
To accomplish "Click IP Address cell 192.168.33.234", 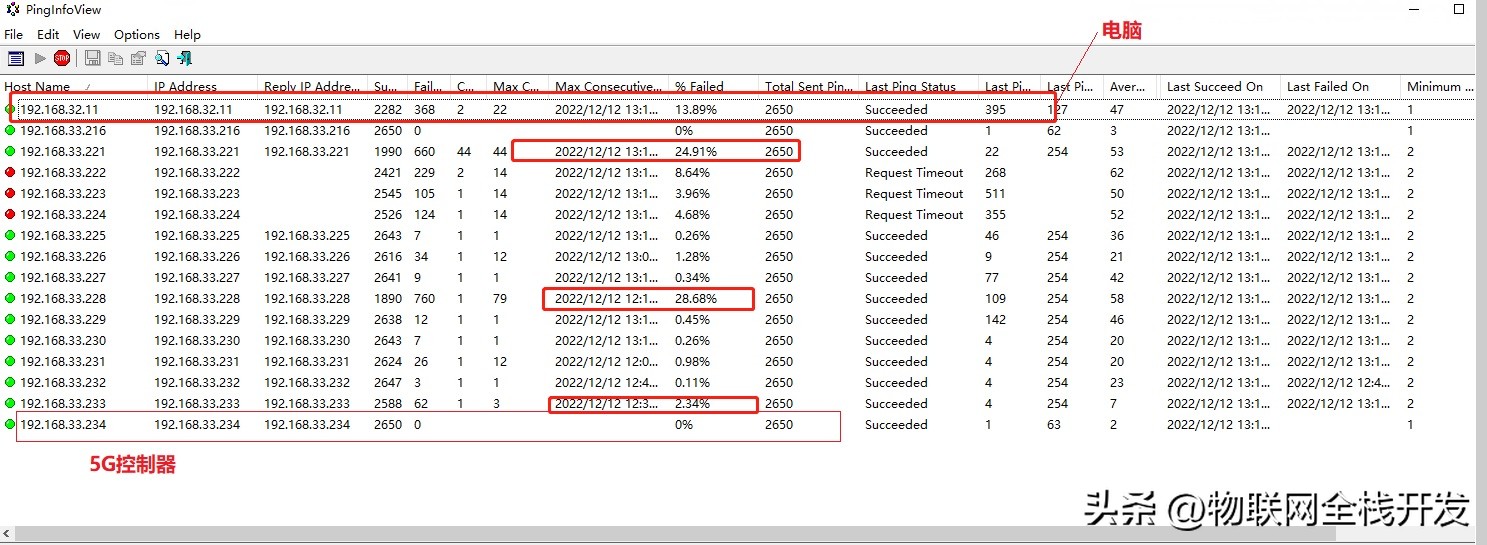I will [197, 425].
